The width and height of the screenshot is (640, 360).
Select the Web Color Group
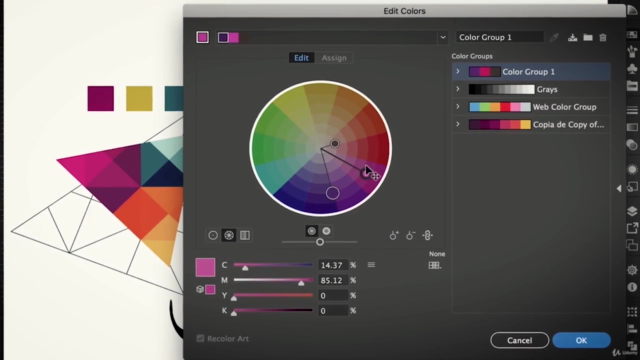coord(531,107)
